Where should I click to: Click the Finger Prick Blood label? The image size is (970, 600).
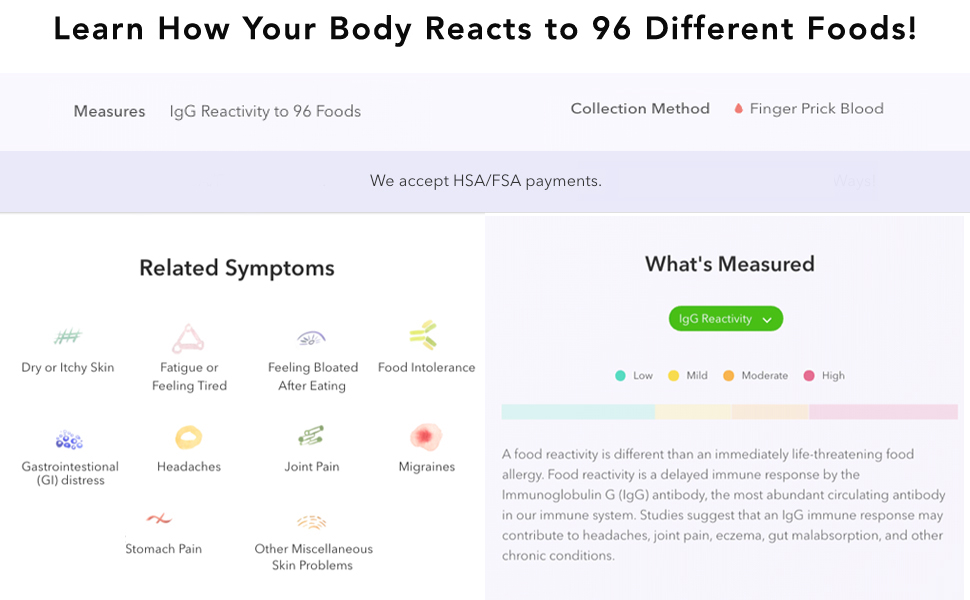coord(816,109)
